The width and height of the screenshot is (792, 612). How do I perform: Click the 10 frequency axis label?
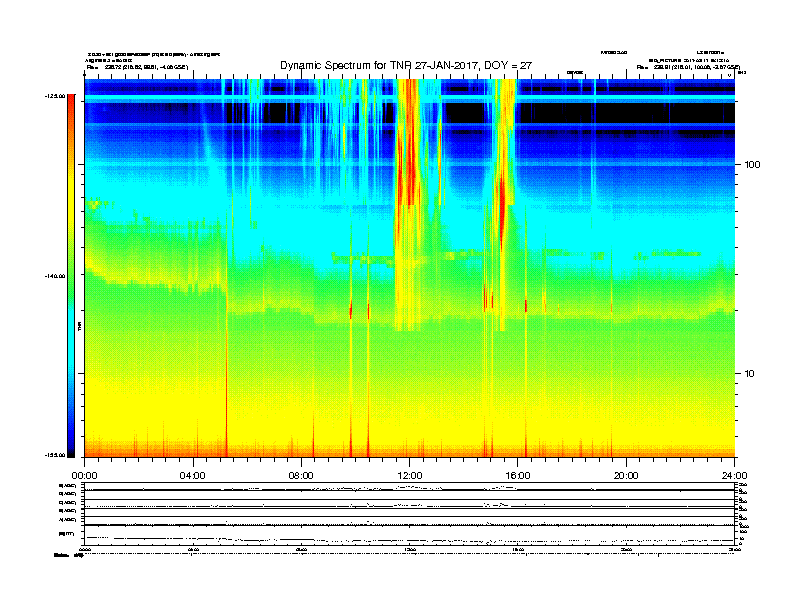(749, 374)
